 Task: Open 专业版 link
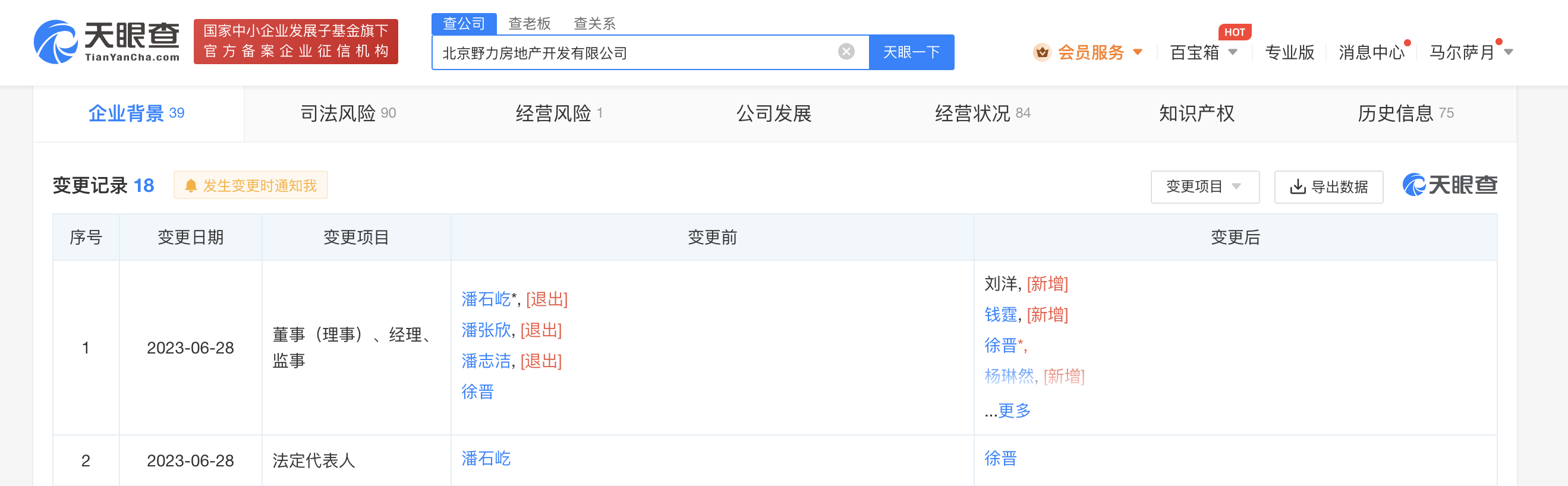pyautogui.click(x=1289, y=52)
